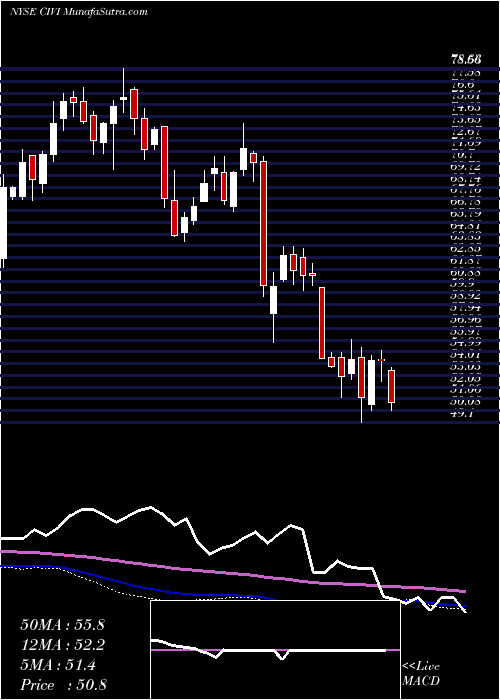Click the 62.85 price axis label
Viewport: 500px width, 700px height.
tap(465, 248)
